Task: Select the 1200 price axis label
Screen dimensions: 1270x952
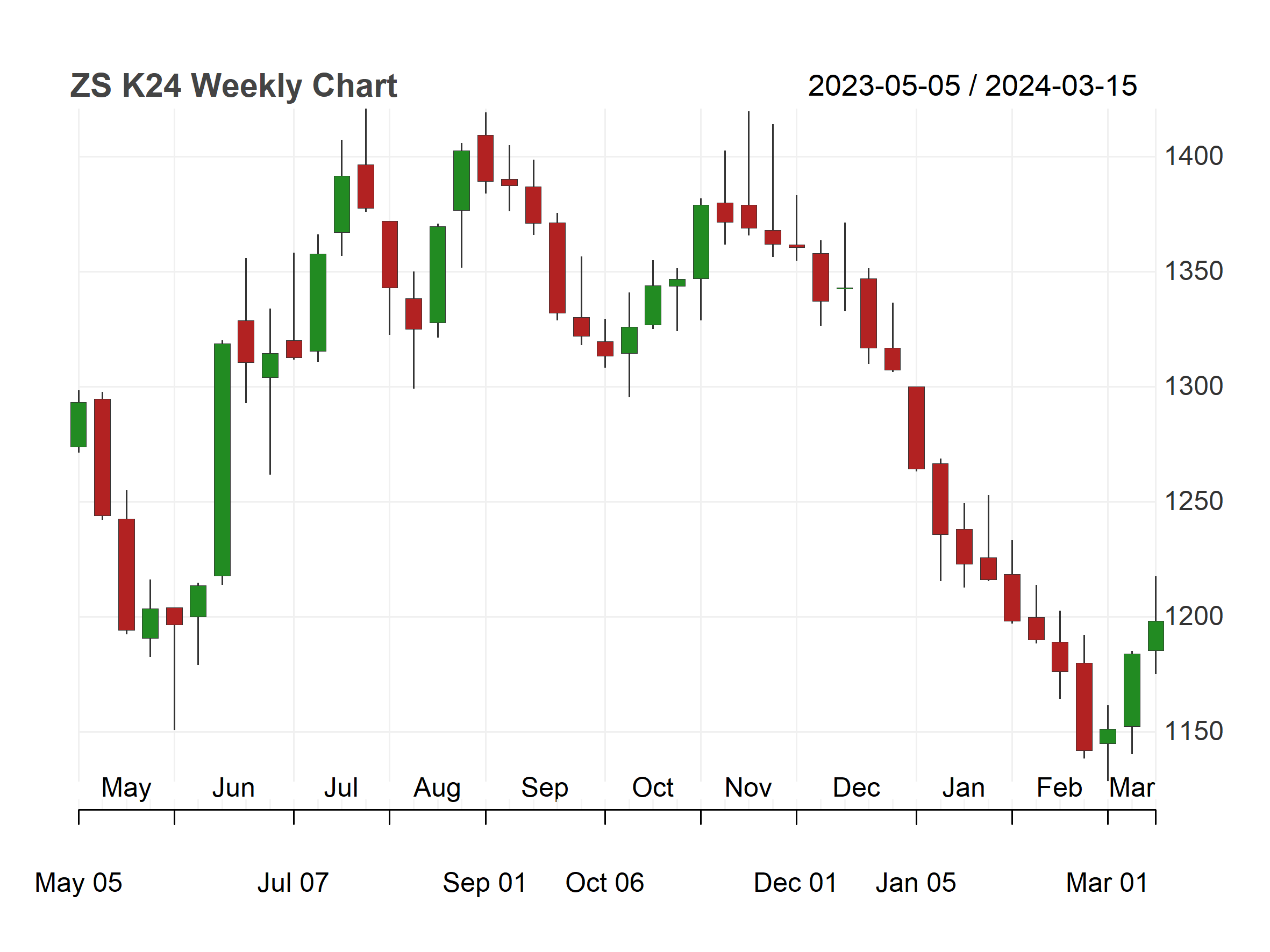Action: 1194,617
